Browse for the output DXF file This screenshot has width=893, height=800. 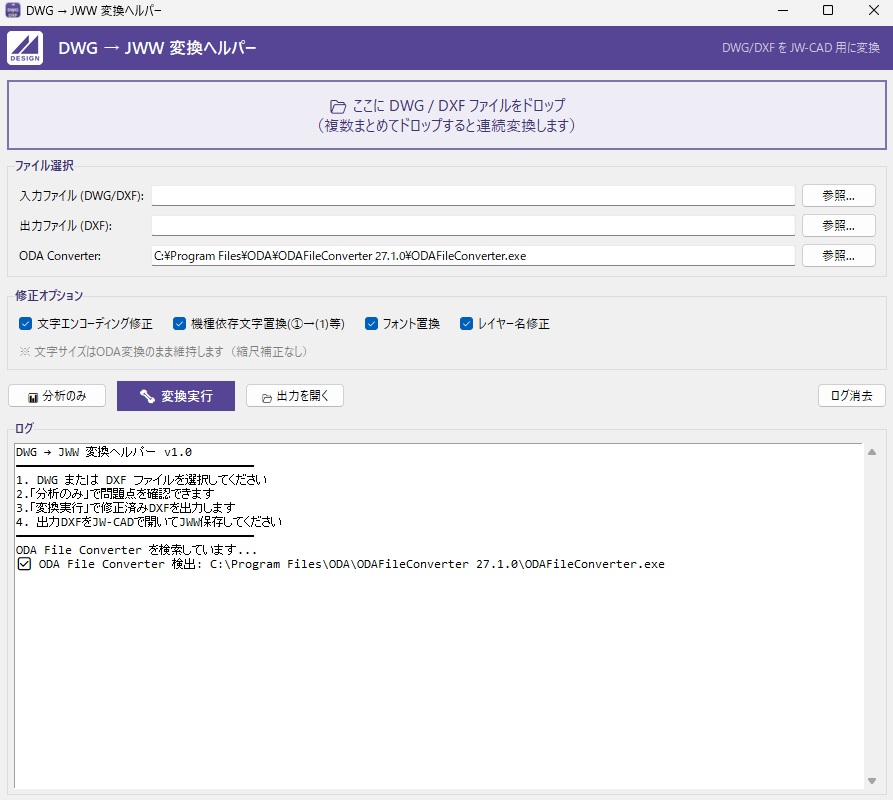click(x=838, y=225)
